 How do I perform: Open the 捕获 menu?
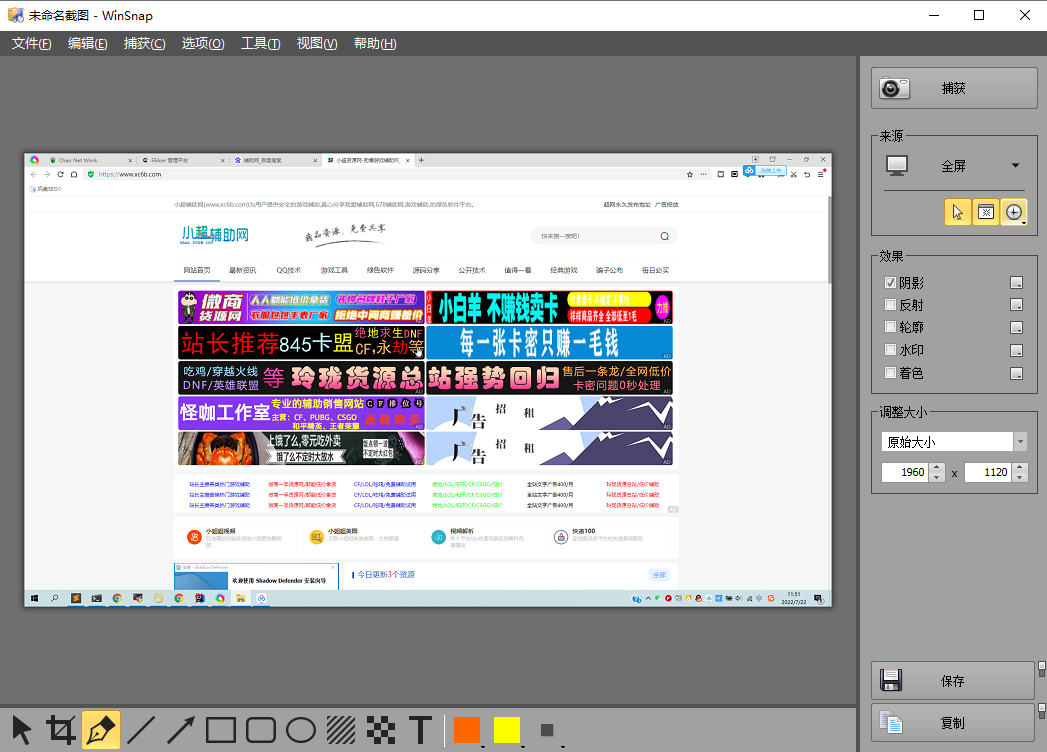(145, 44)
